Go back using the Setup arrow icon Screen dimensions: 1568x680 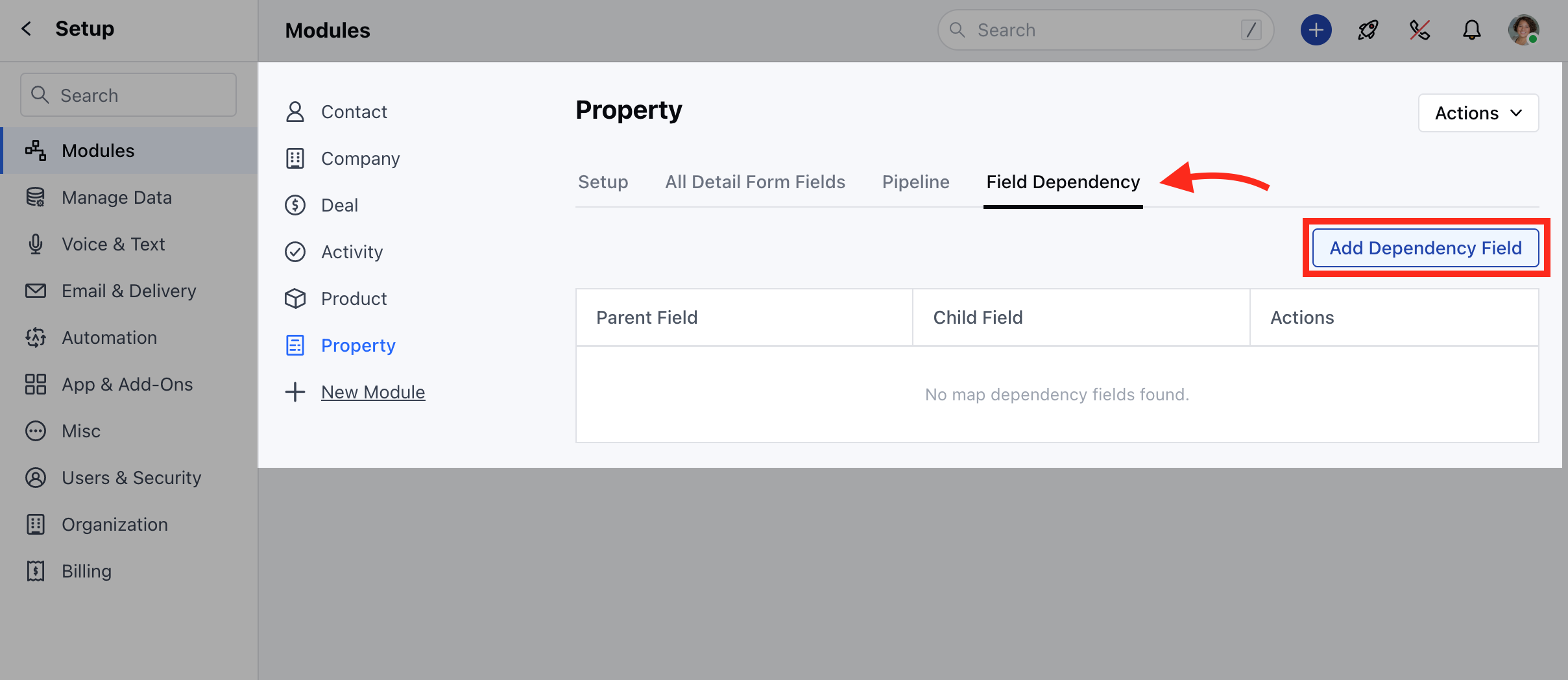coord(26,29)
